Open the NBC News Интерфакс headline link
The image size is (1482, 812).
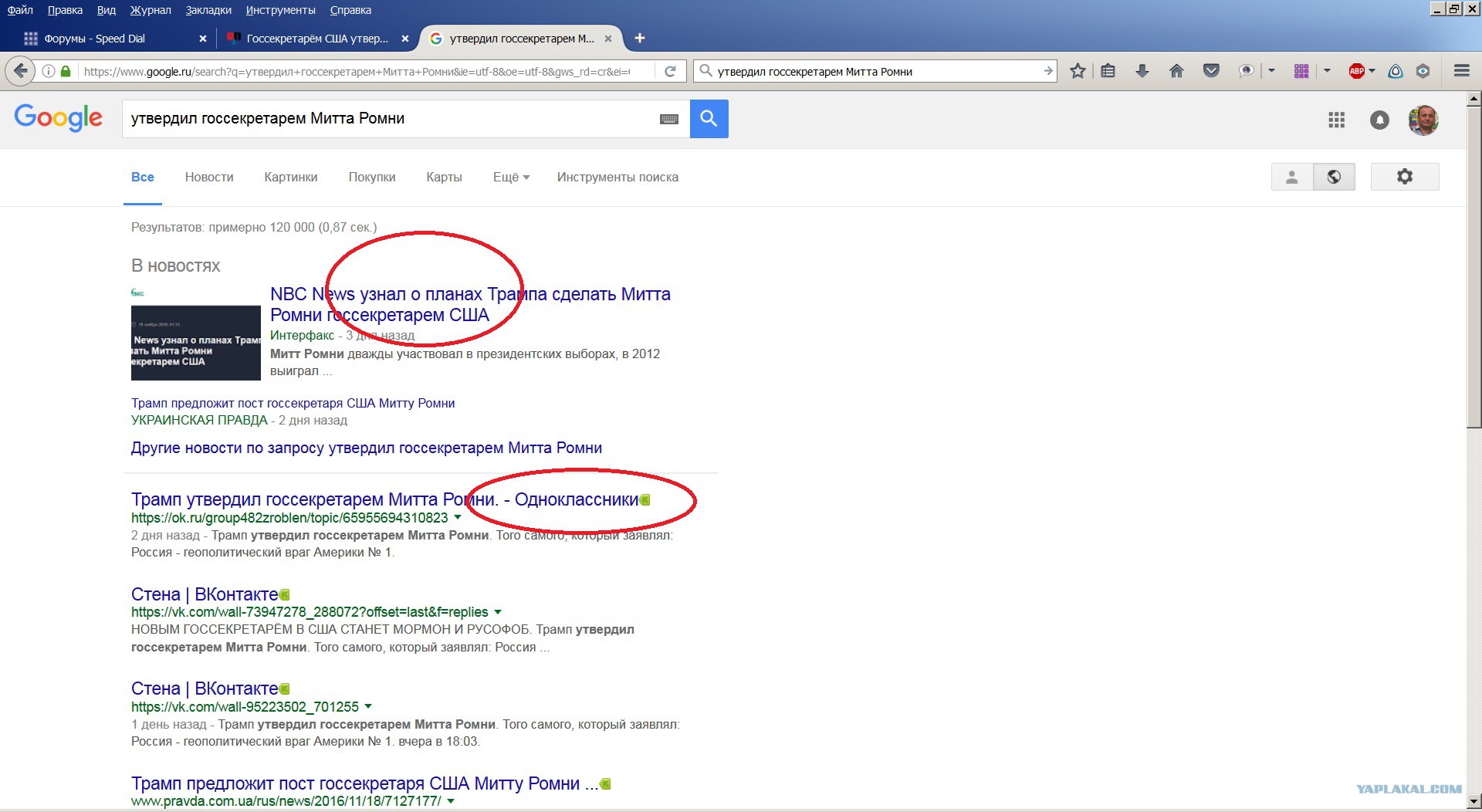click(x=470, y=305)
